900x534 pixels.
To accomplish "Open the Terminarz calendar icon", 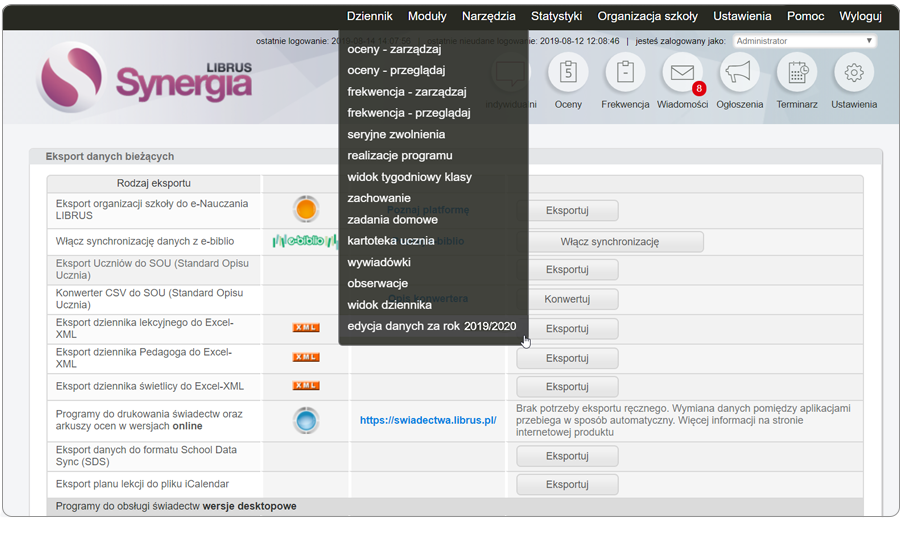I will [796, 73].
